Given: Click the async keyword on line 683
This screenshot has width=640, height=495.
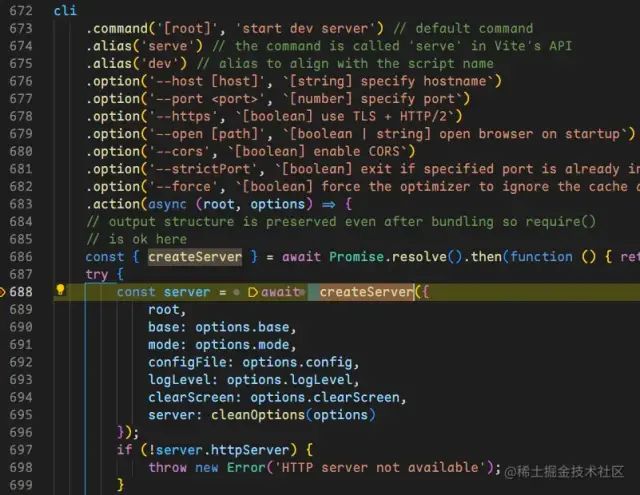Looking at the screenshot, I should (x=167, y=204).
